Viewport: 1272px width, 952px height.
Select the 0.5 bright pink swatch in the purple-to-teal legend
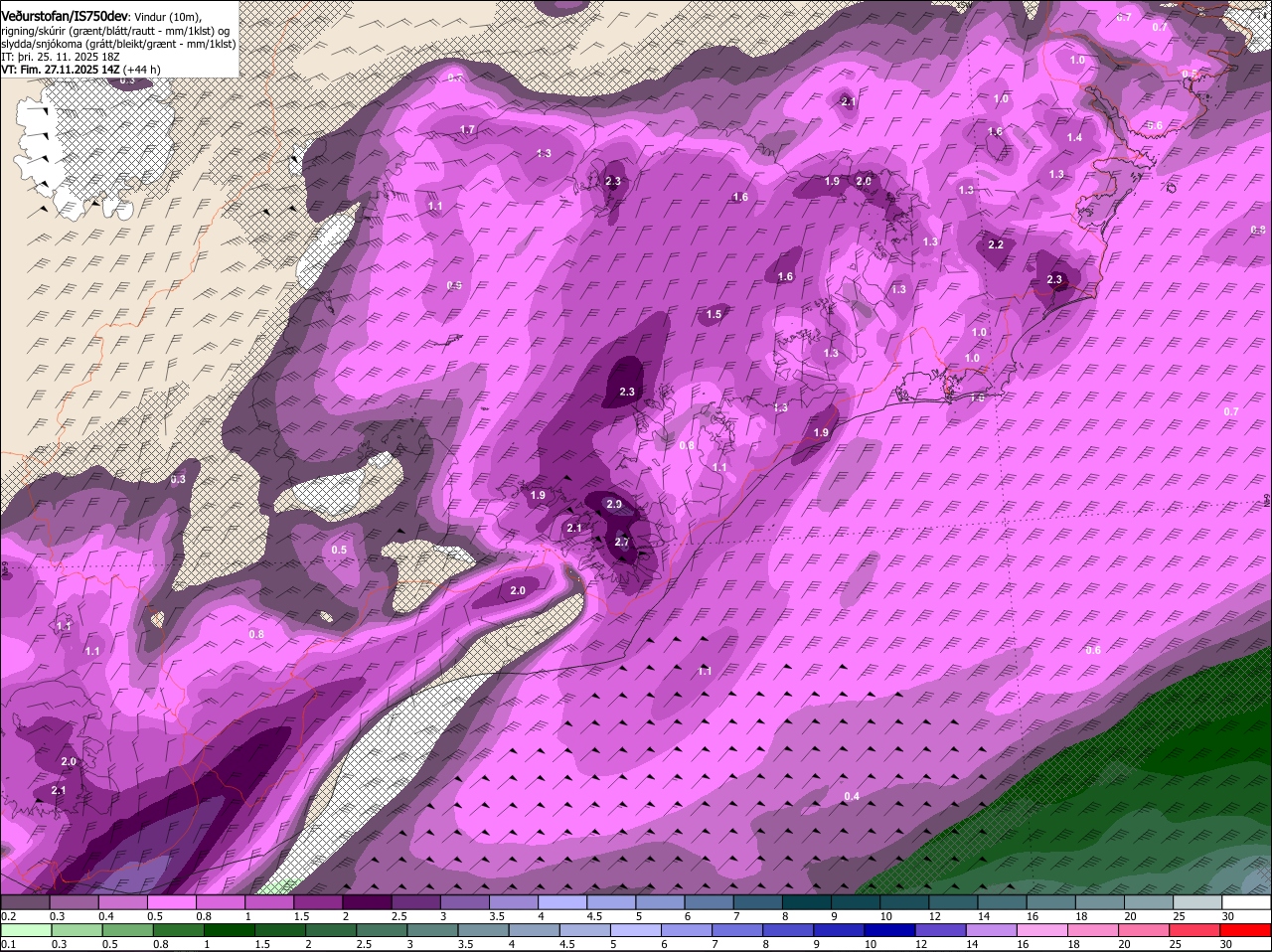[x=171, y=901]
